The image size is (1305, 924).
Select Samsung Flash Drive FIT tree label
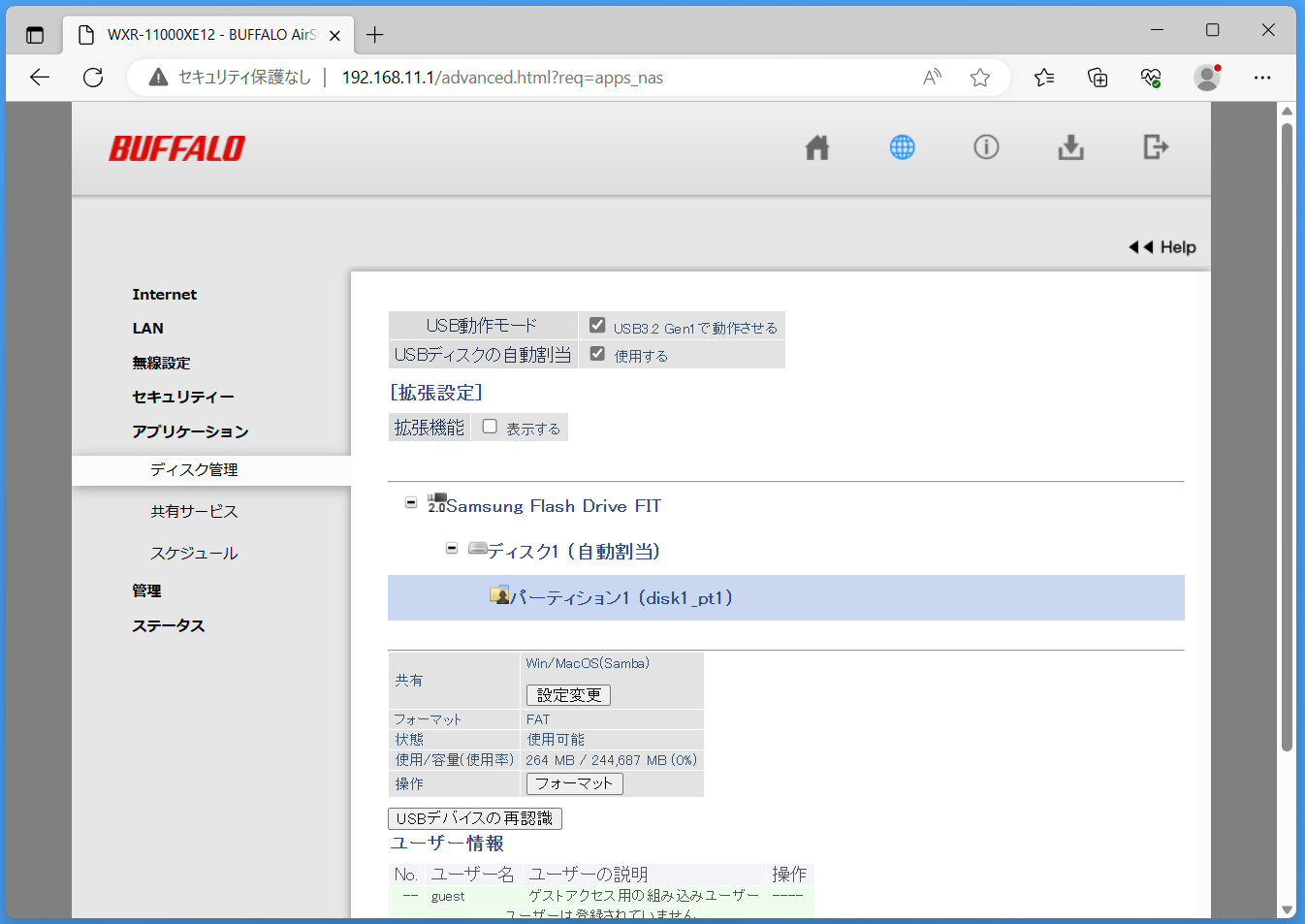[554, 506]
